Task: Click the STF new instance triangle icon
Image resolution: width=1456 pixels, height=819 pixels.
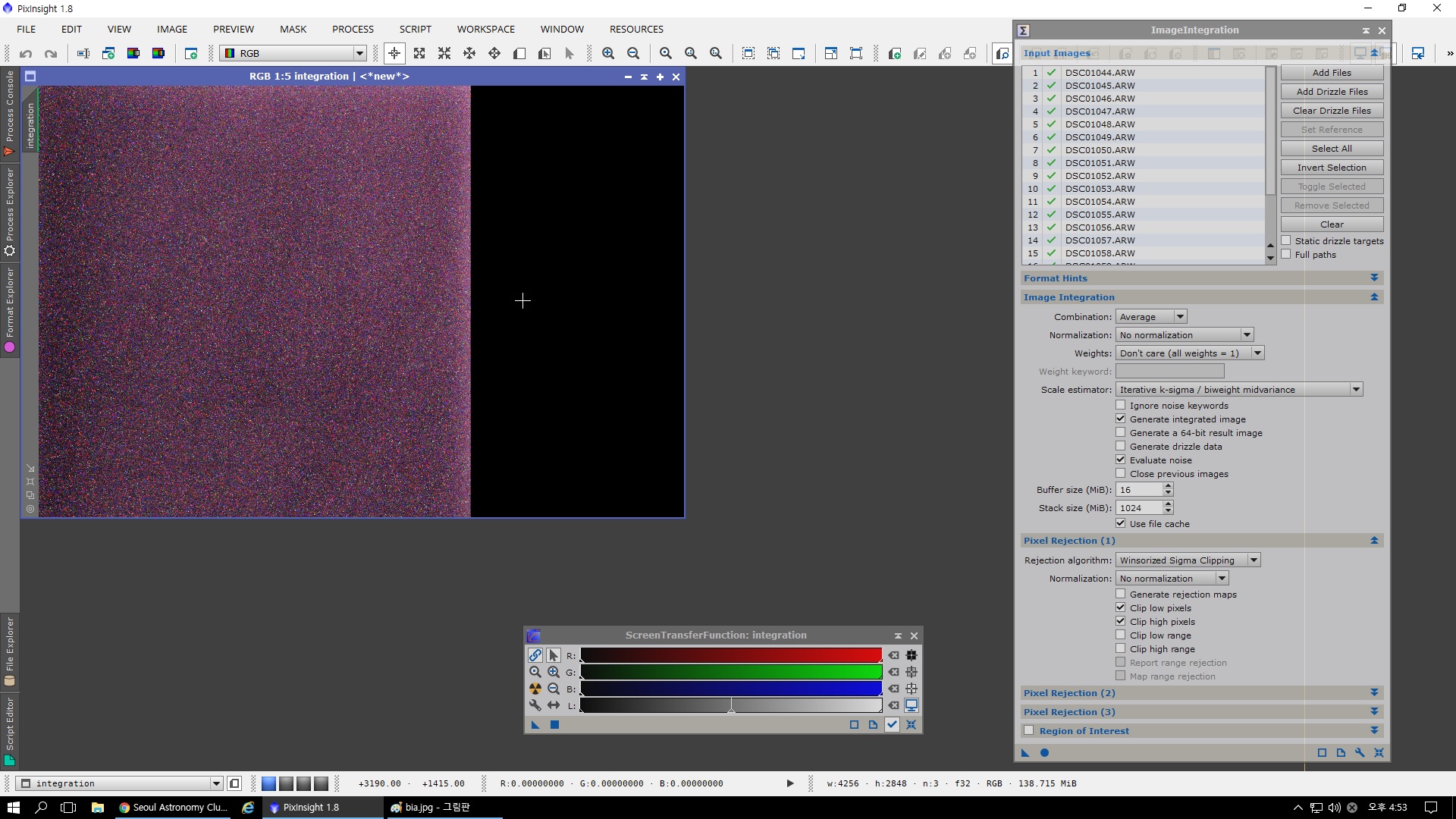Action: tap(535, 725)
